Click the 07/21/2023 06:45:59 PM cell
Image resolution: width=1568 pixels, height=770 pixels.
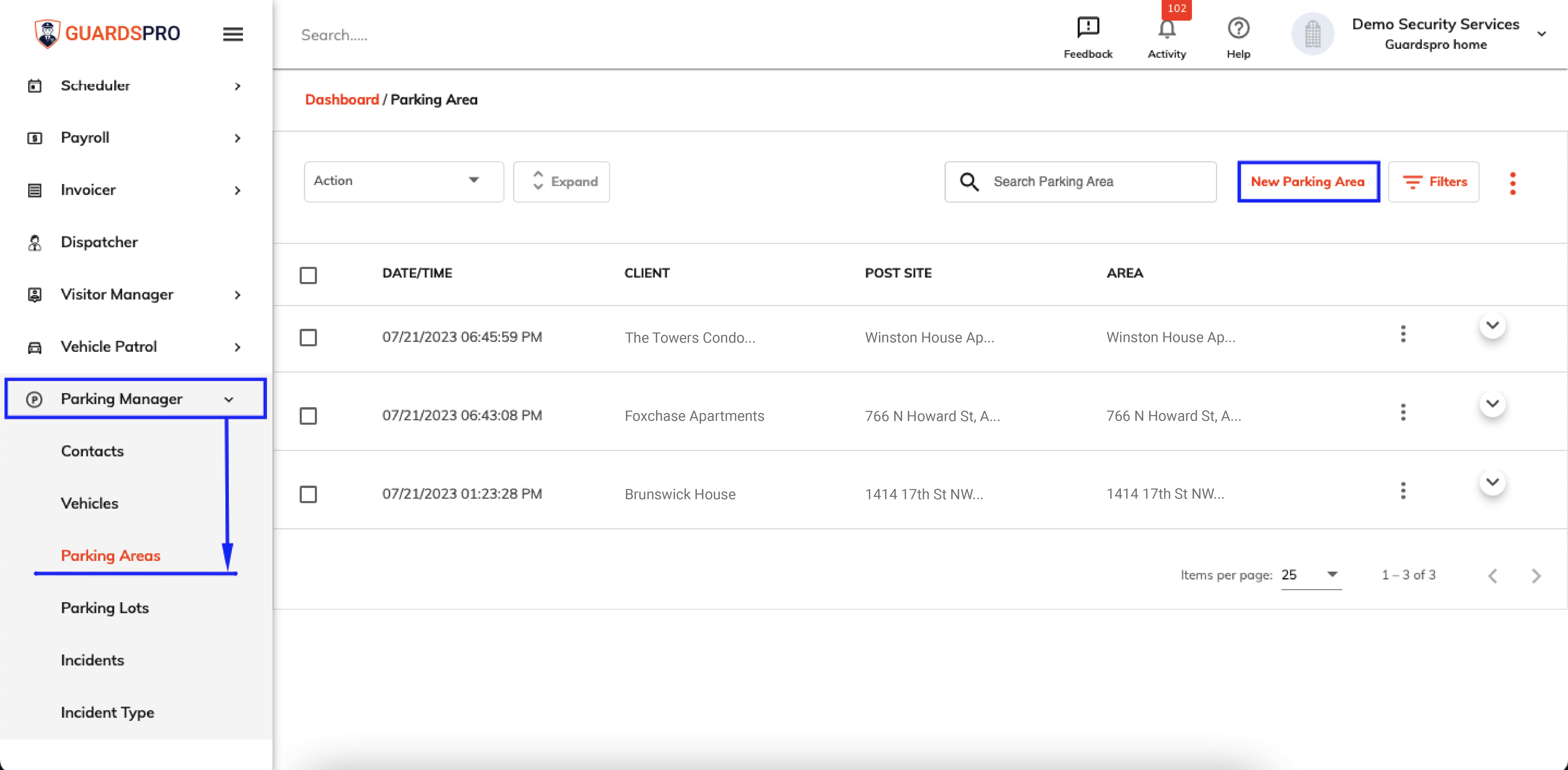click(462, 337)
